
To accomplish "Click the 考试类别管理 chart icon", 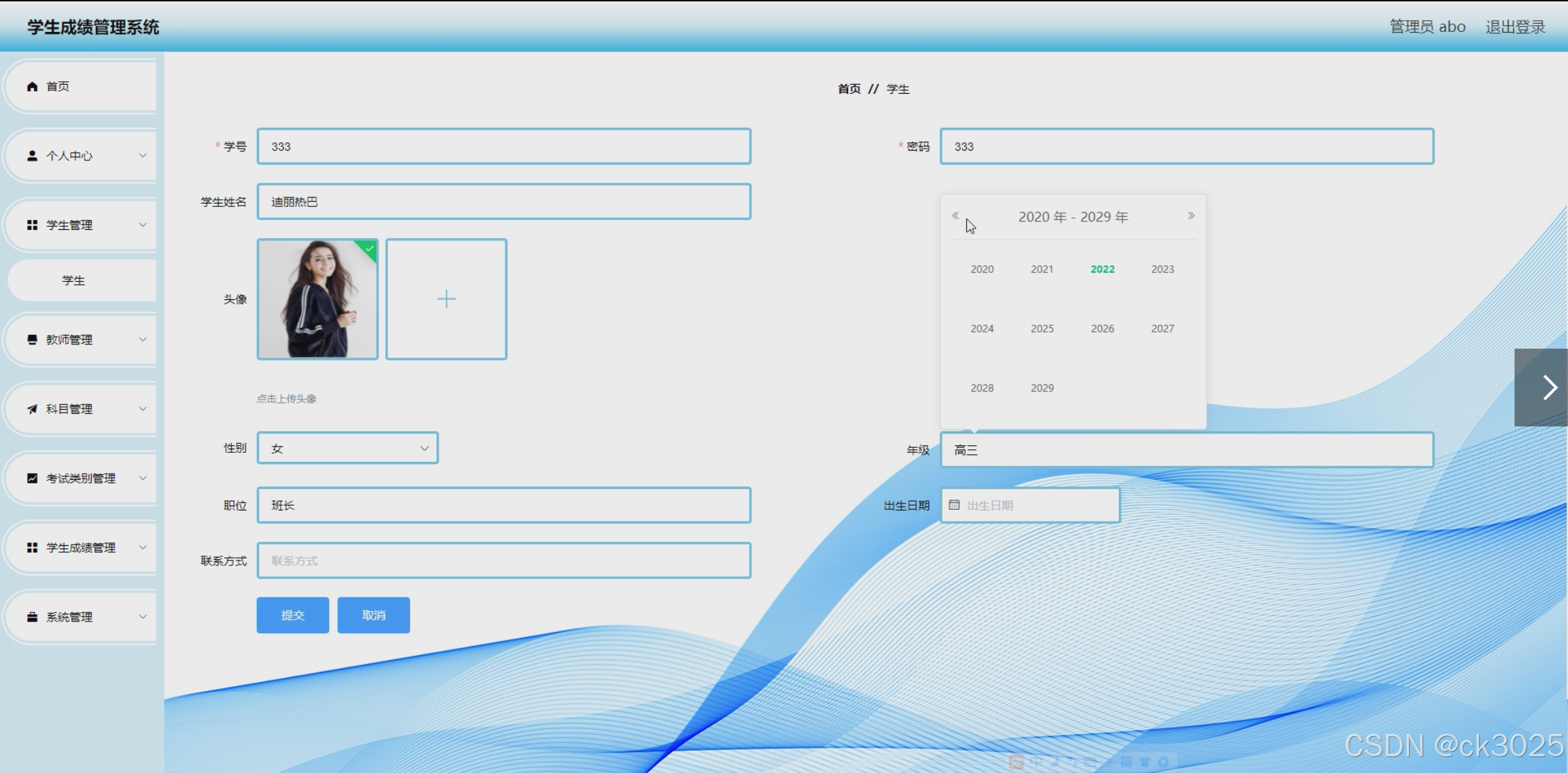I will tap(32, 478).
